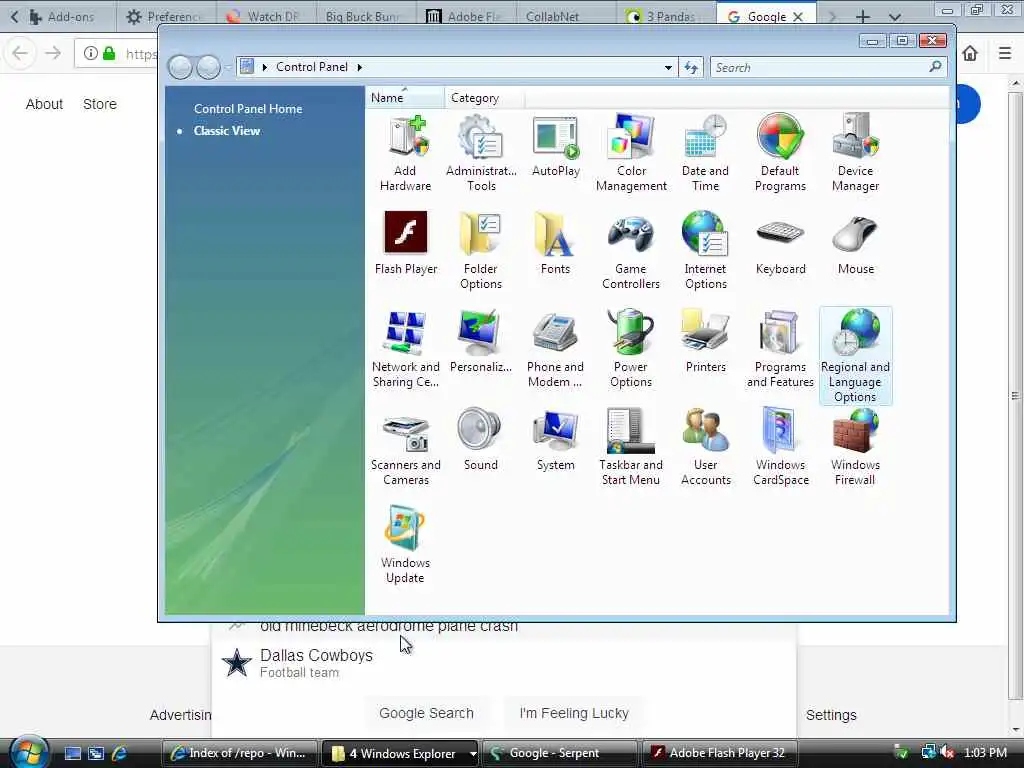Screen dimensions: 1024x768
Task: Expand the address bar history dropdown
Action: pos(668,67)
